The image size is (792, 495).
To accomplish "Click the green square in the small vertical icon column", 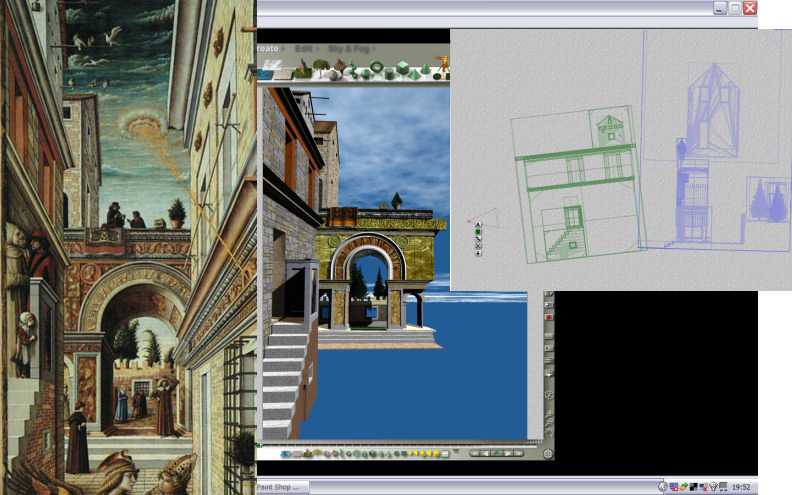I will point(478,232).
